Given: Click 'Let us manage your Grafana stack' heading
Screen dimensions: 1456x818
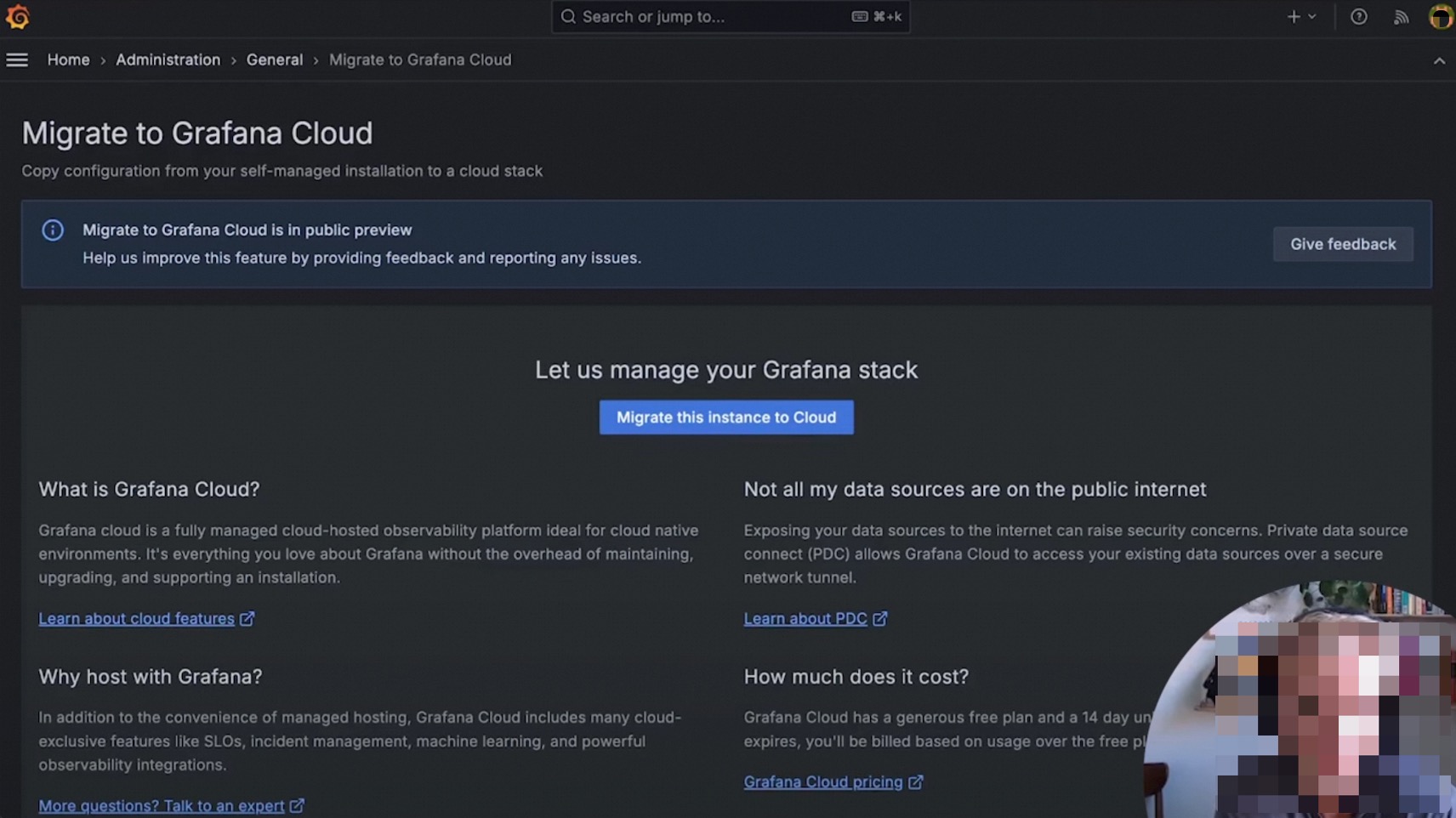Looking at the screenshot, I should tap(726, 370).
